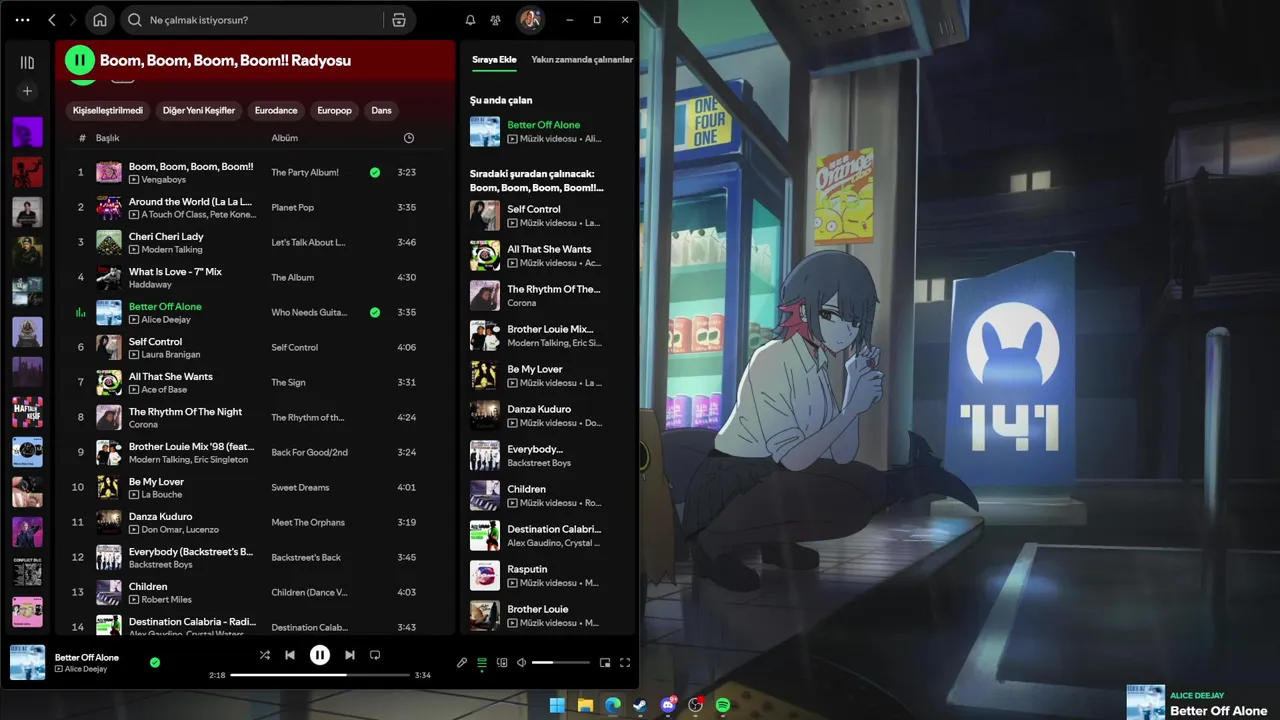The image size is (1280, 720).
Task: Sort tracks by the Başlık column
Action: 107,138
